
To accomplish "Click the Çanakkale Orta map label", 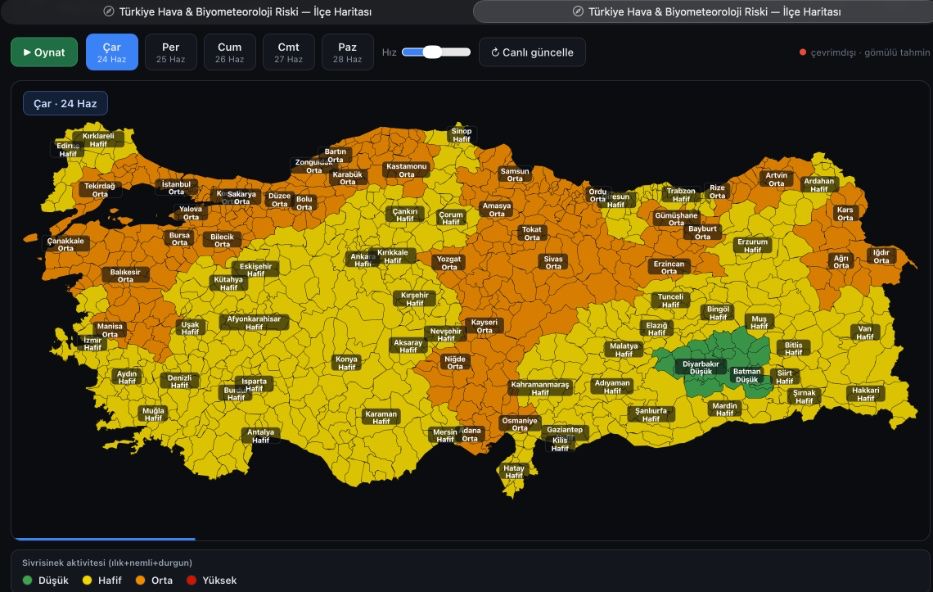I will click(x=65, y=245).
